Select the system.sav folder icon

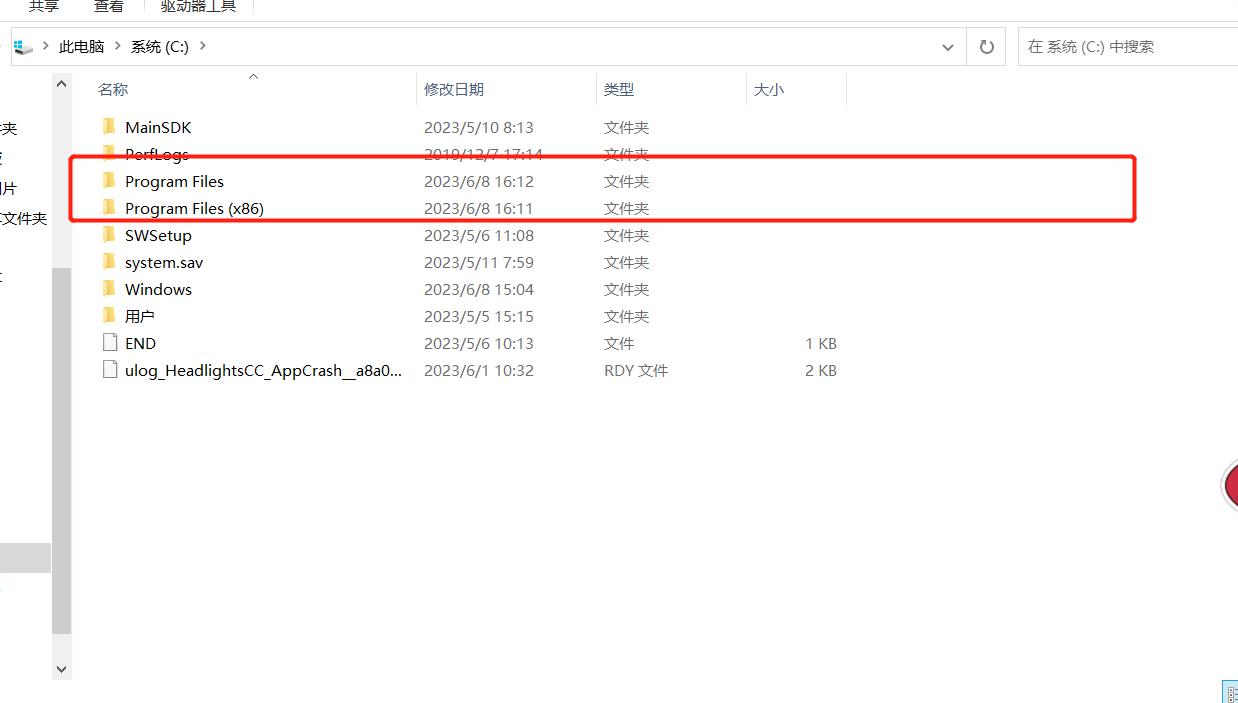click(x=109, y=262)
